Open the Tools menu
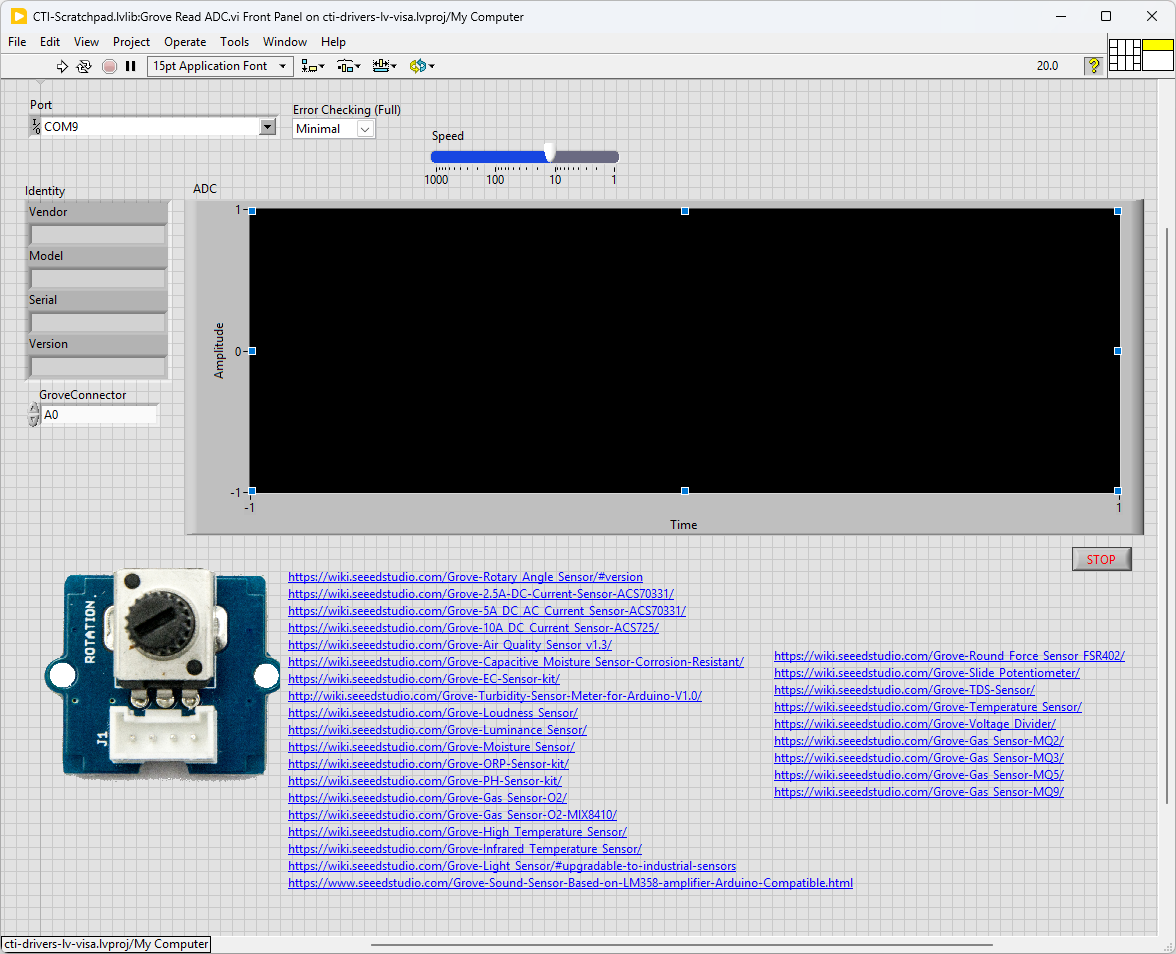The image size is (1176, 954). pyautogui.click(x=234, y=42)
